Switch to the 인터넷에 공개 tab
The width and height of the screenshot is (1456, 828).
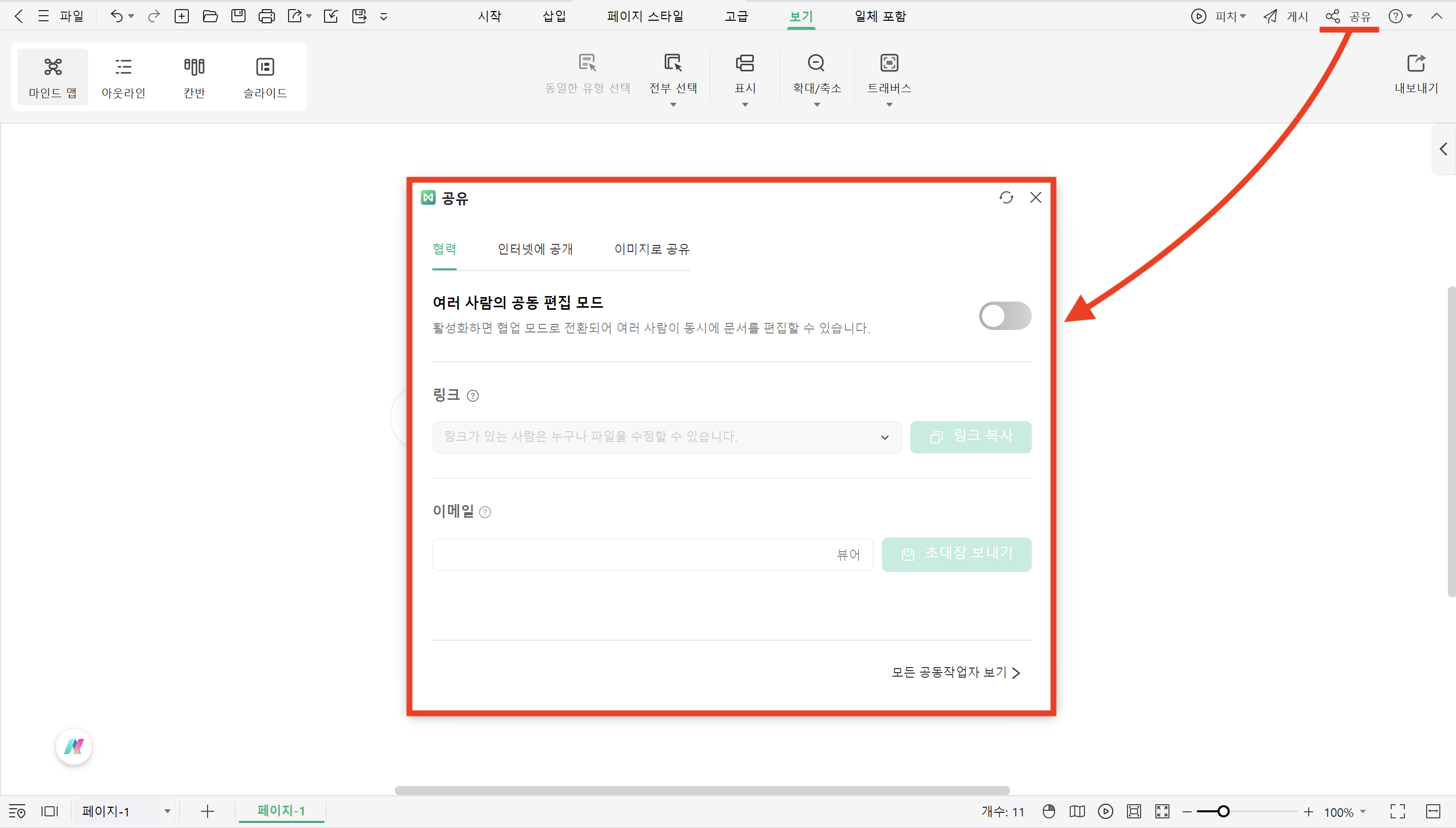point(535,249)
